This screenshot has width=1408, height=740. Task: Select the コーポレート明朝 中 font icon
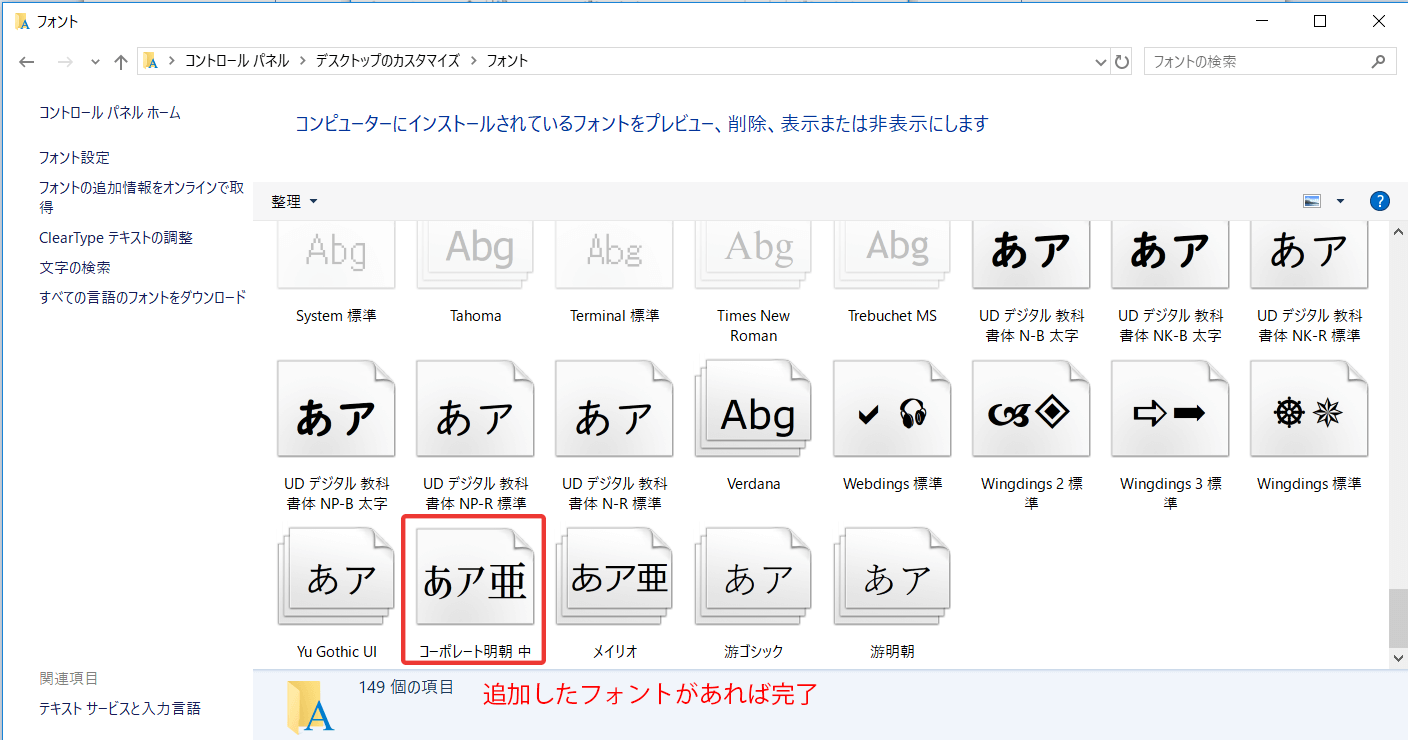click(x=474, y=581)
